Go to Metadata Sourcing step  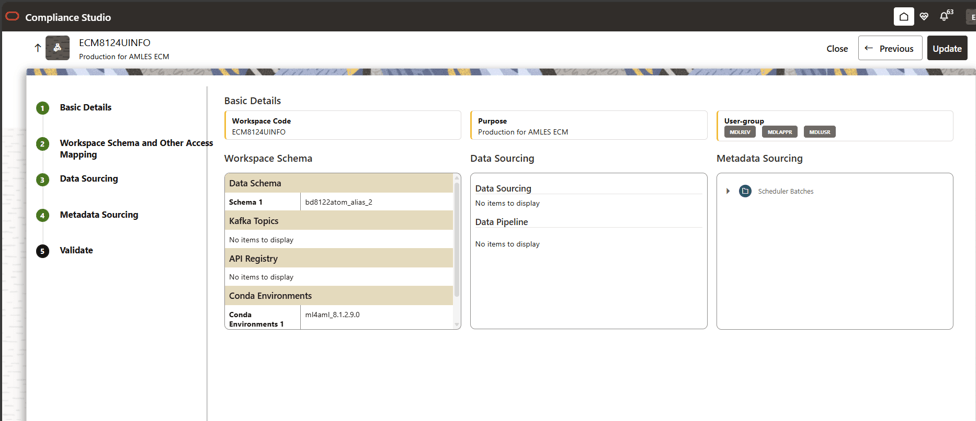[99, 215]
